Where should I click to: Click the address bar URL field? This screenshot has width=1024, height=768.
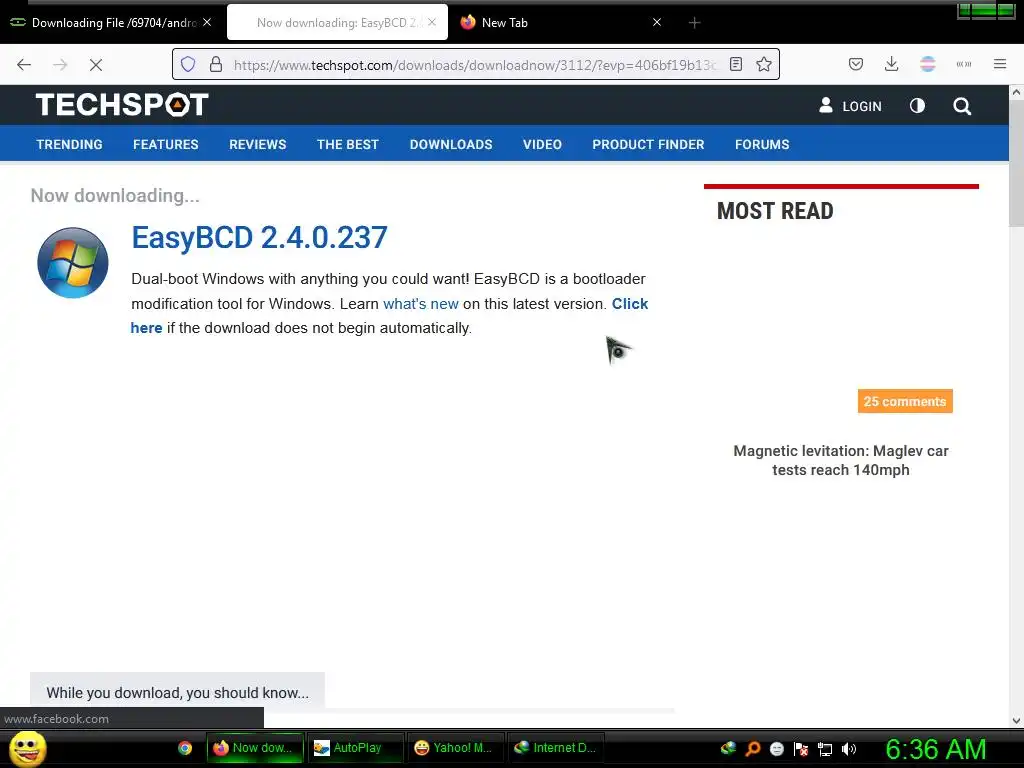pyautogui.click(x=475, y=65)
